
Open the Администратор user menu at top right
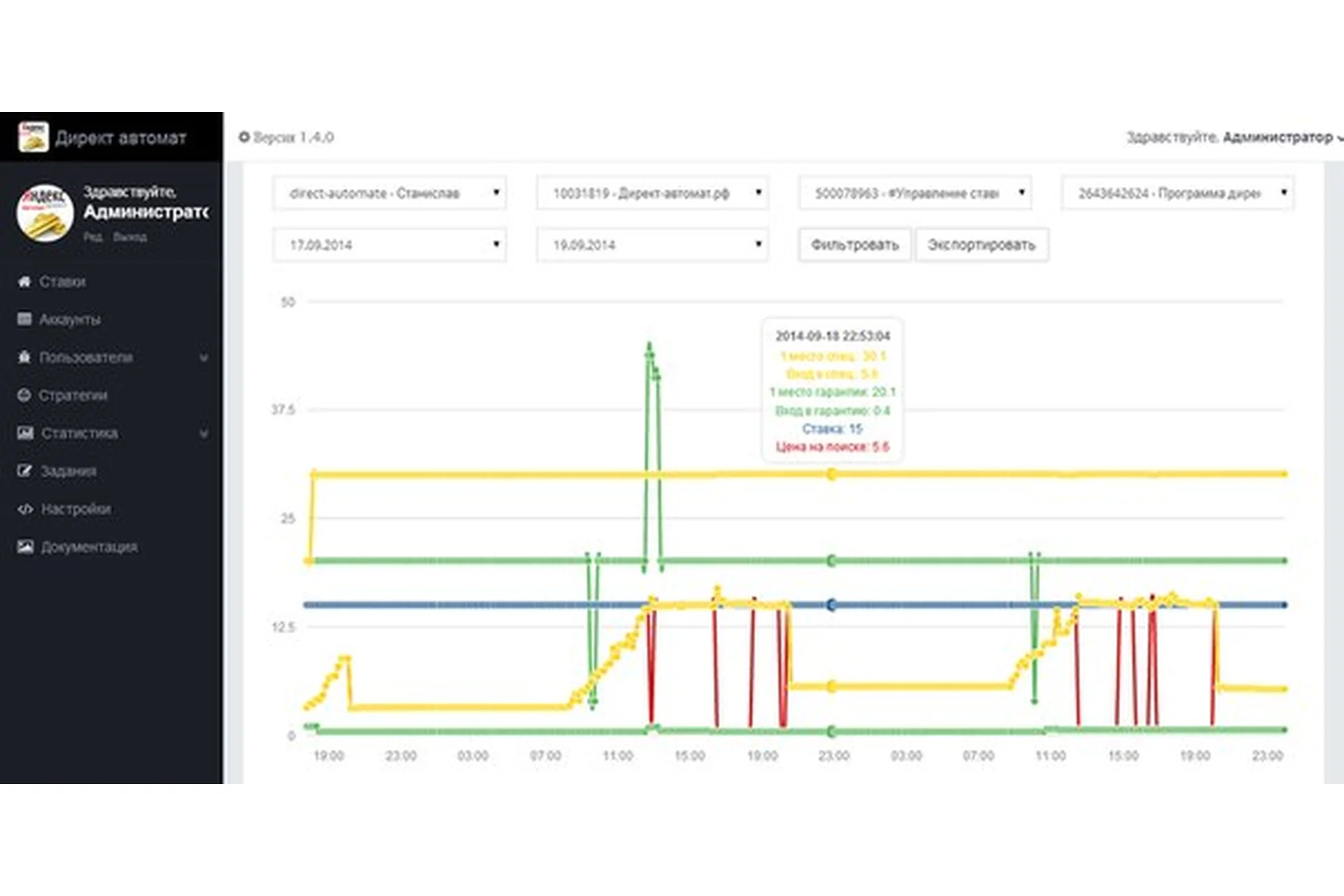1278,137
